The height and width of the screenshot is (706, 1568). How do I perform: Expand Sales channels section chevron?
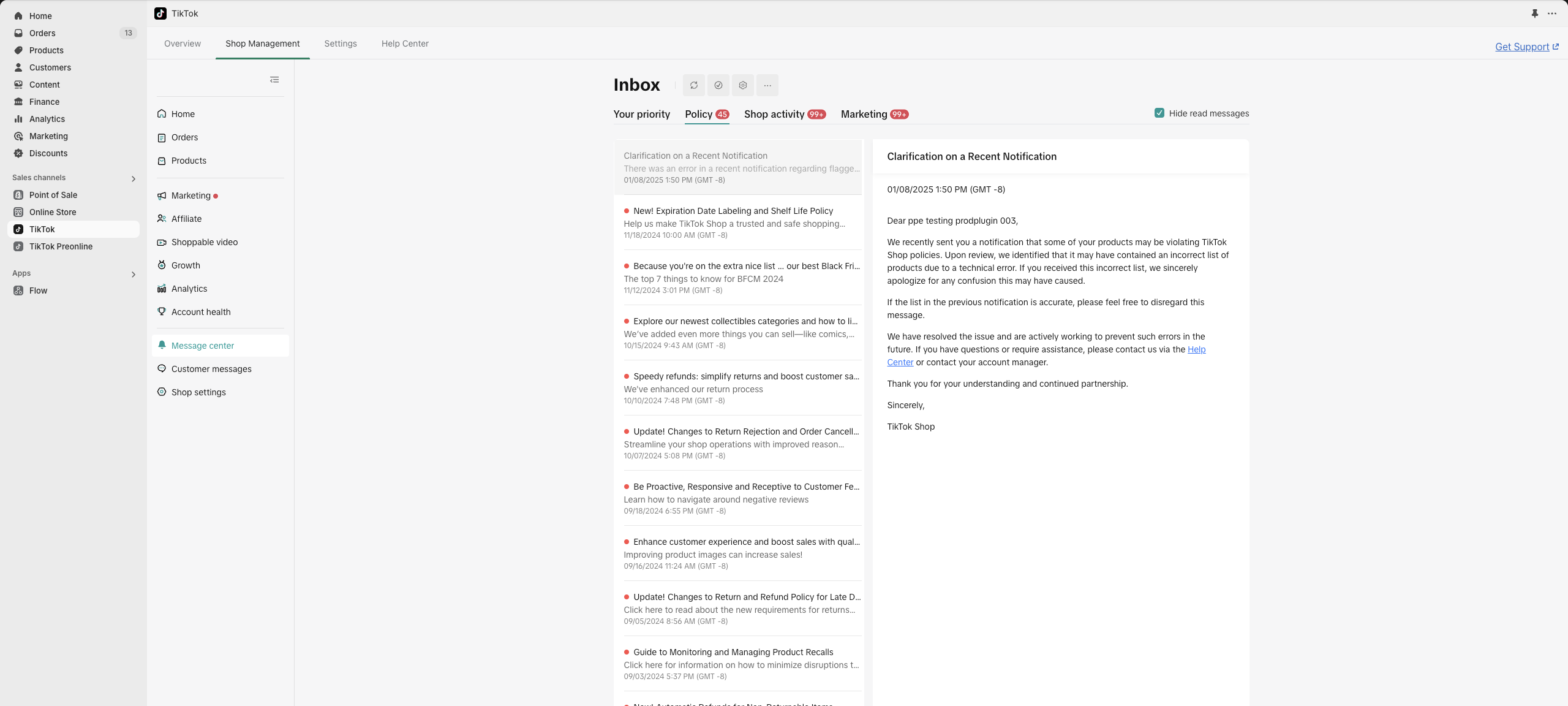coord(134,178)
